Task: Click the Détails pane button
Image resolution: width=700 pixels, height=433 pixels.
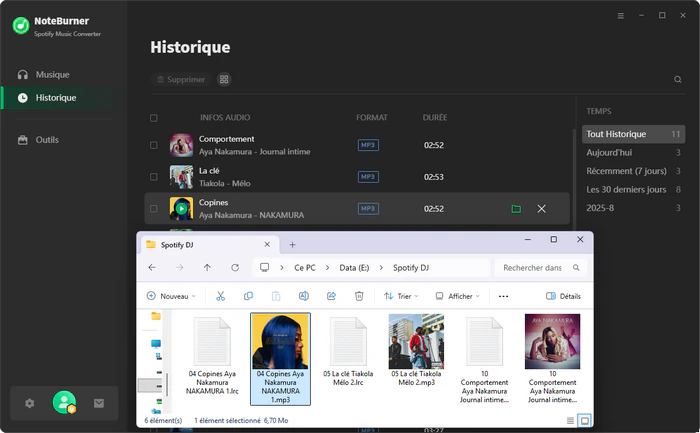Action: [x=563, y=296]
